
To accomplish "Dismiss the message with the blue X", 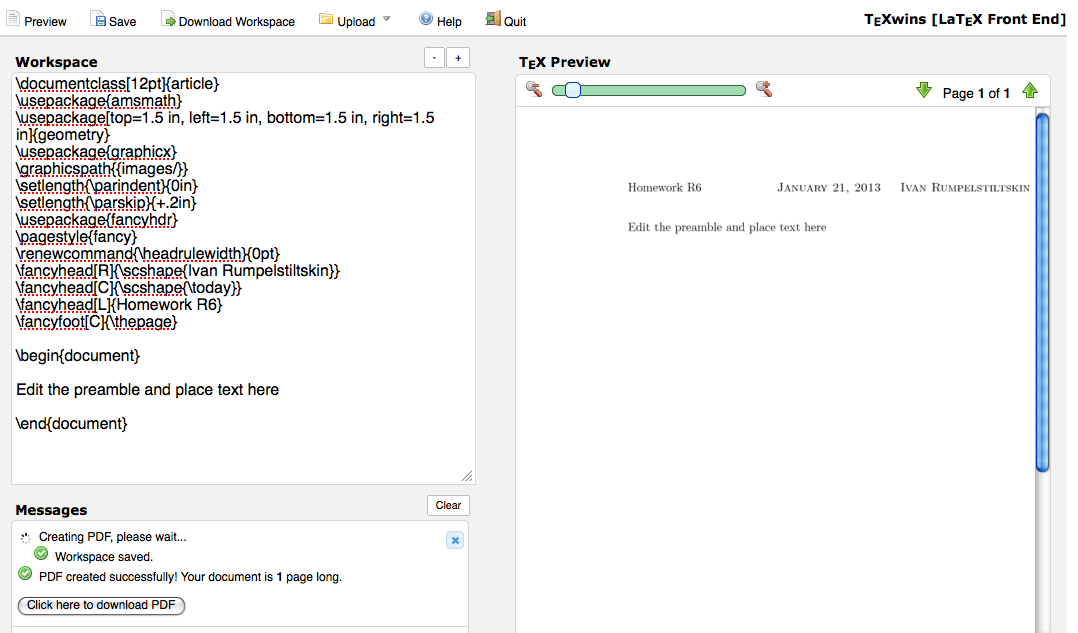I will 455,540.
